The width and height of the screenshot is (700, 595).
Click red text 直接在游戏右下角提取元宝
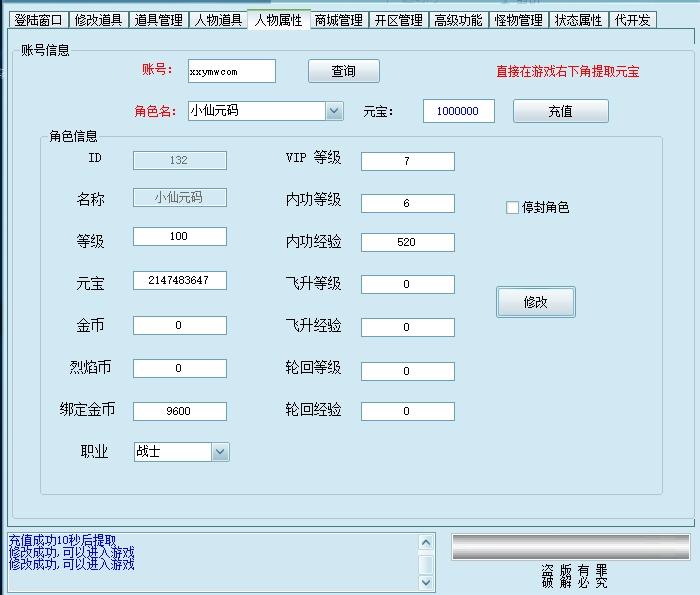point(568,71)
